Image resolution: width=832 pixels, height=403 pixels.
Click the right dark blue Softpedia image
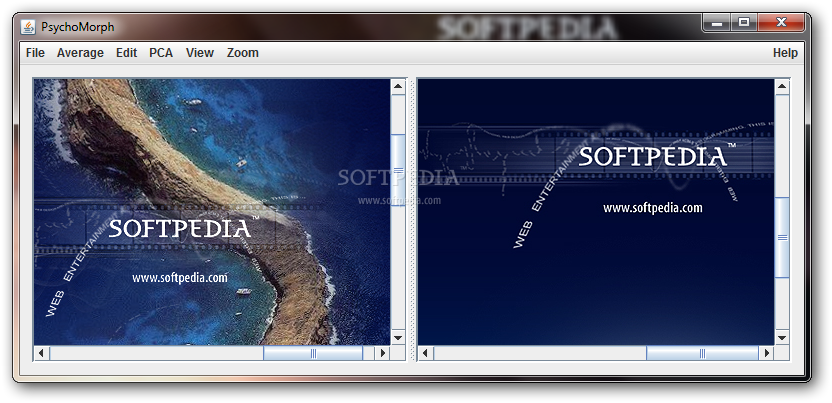tap(596, 212)
